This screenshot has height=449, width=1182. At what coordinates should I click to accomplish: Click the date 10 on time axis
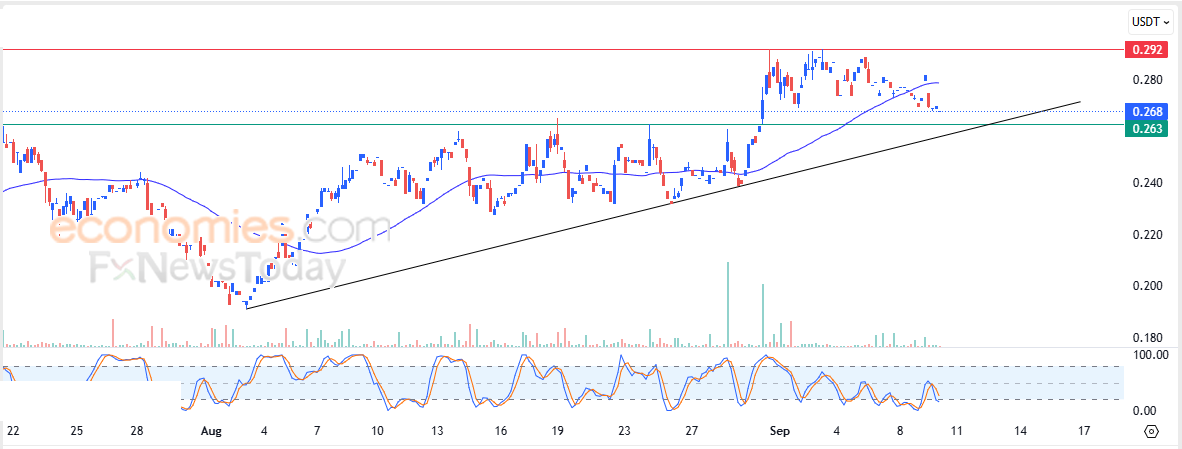[377, 432]
